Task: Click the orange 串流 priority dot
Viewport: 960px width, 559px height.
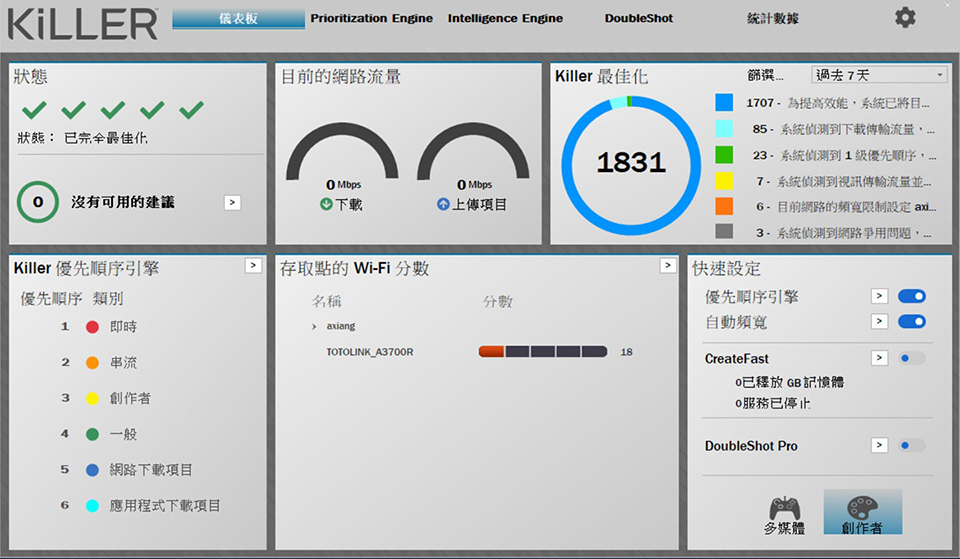Action: coord(92,363)
